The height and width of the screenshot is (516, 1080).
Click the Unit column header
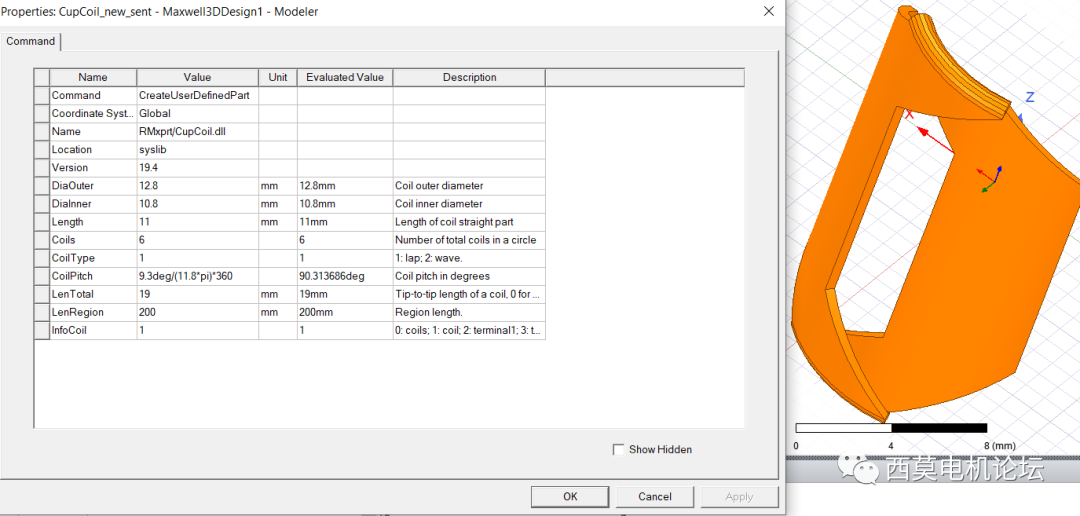(278, 77)
